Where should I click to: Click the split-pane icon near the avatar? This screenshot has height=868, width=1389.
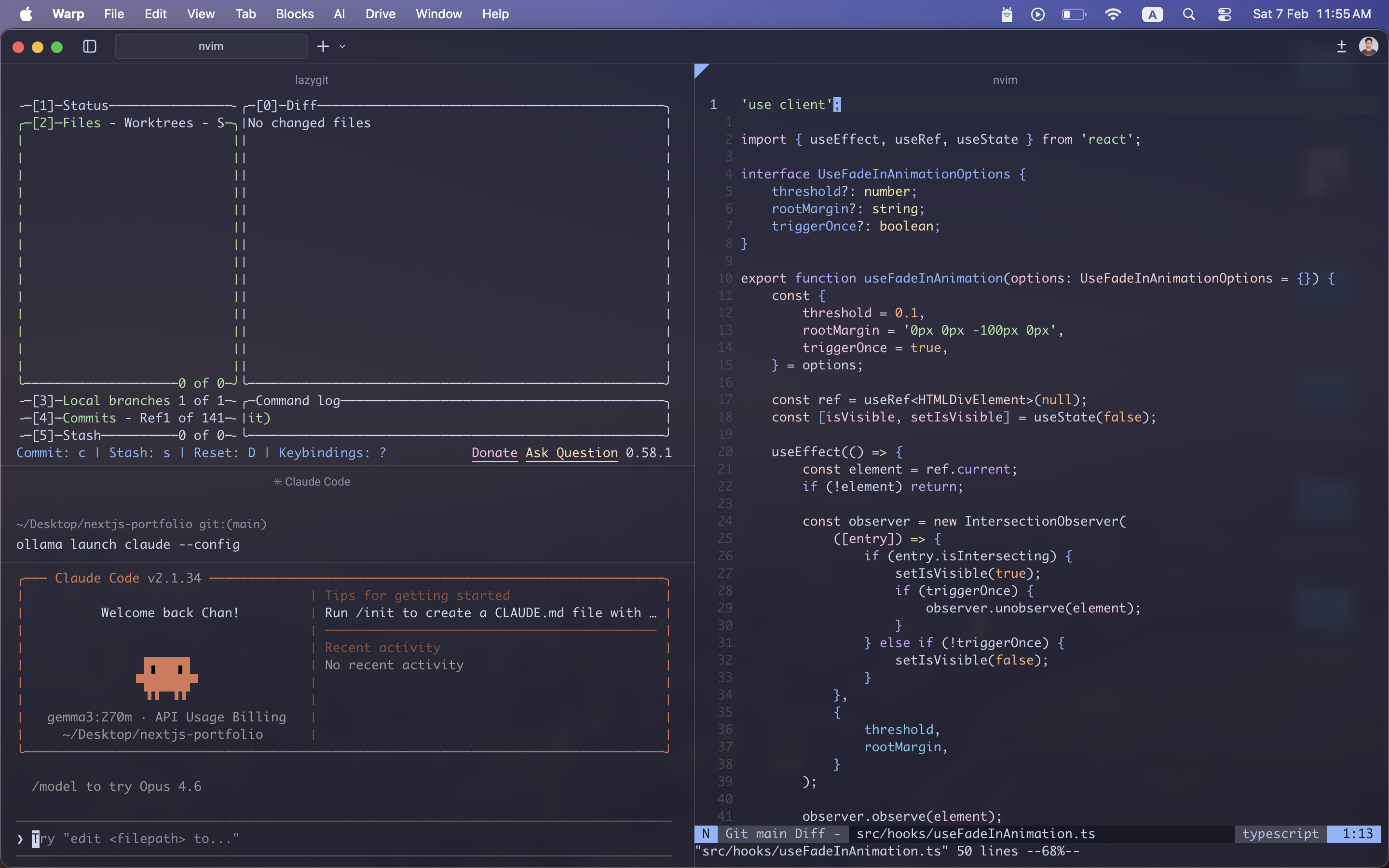pos(1341,46)
